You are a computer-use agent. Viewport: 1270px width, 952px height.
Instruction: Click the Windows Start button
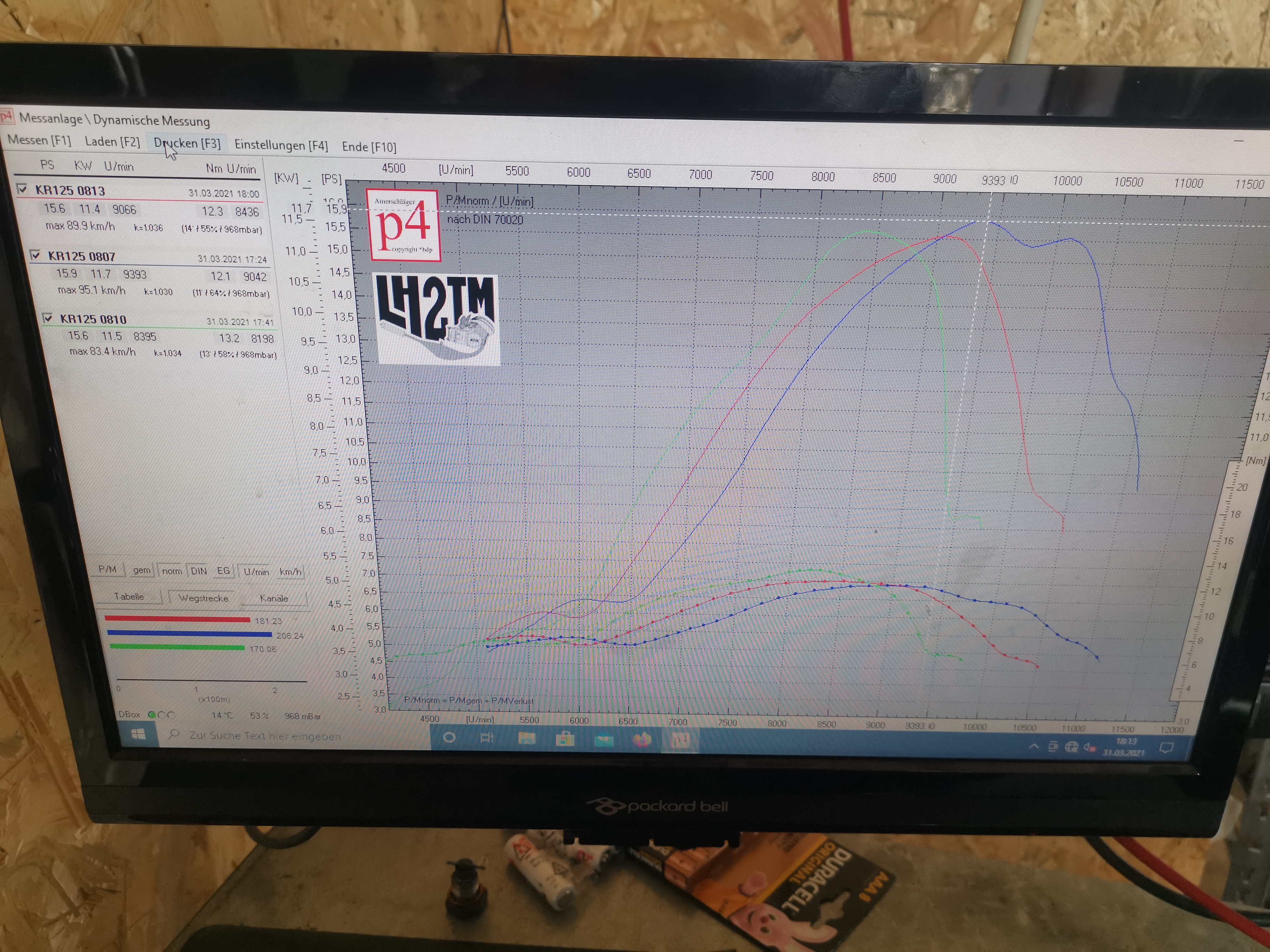click(x=138, y=734)
